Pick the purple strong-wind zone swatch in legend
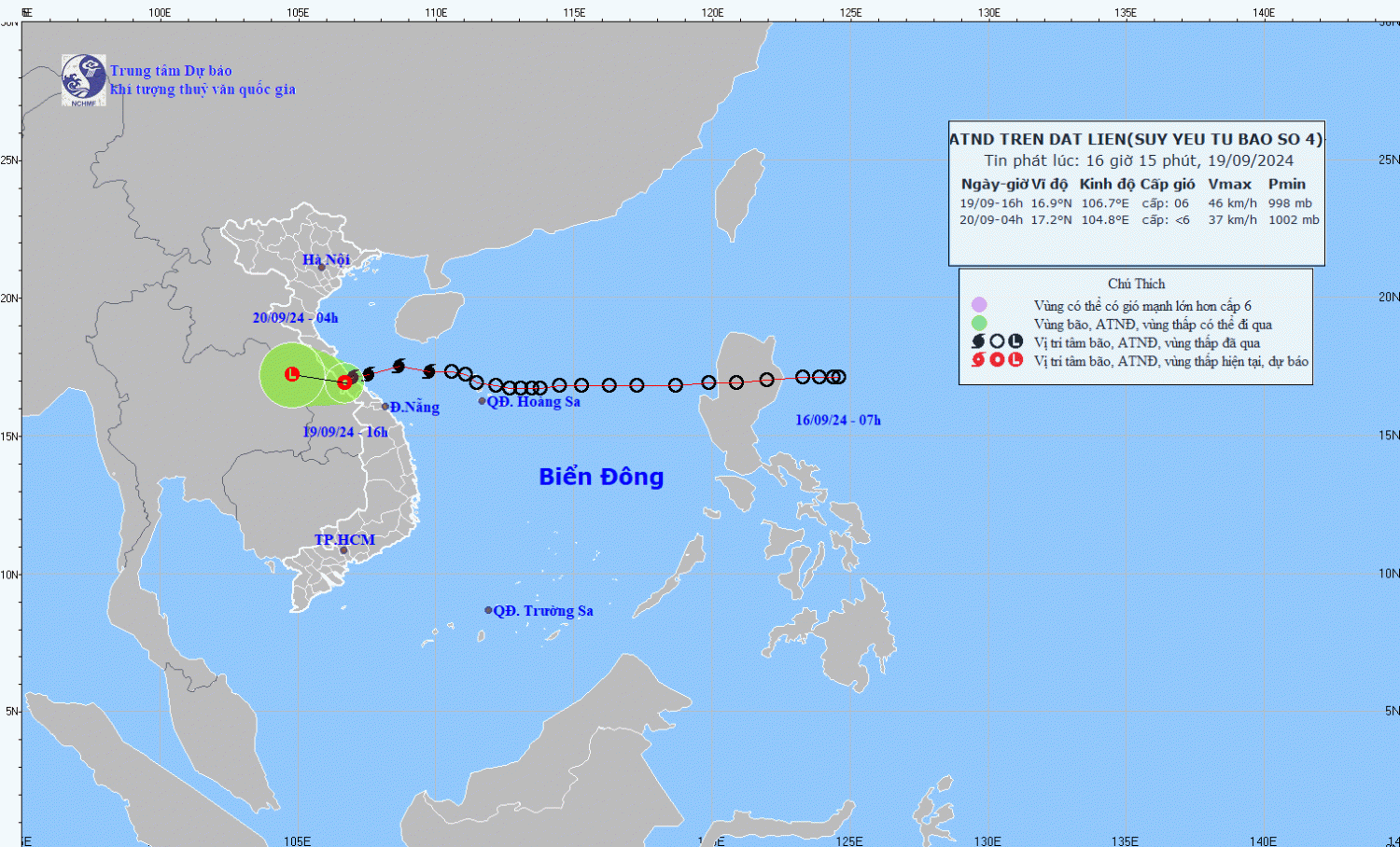 point(979,305)
